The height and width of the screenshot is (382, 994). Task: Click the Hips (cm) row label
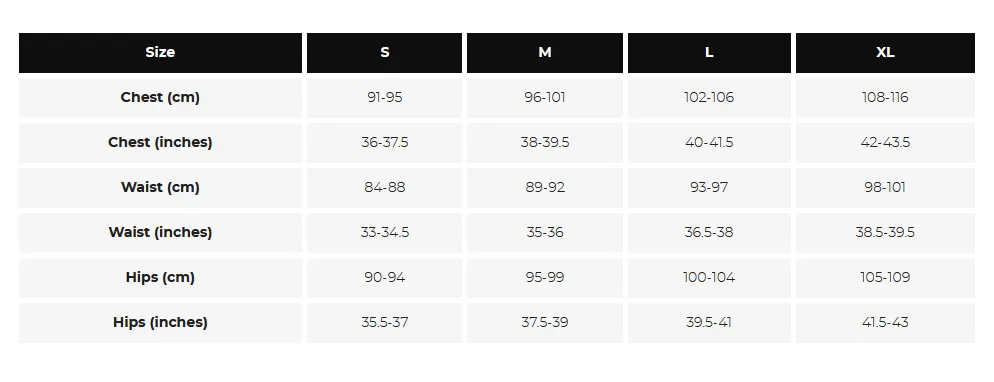160,277
